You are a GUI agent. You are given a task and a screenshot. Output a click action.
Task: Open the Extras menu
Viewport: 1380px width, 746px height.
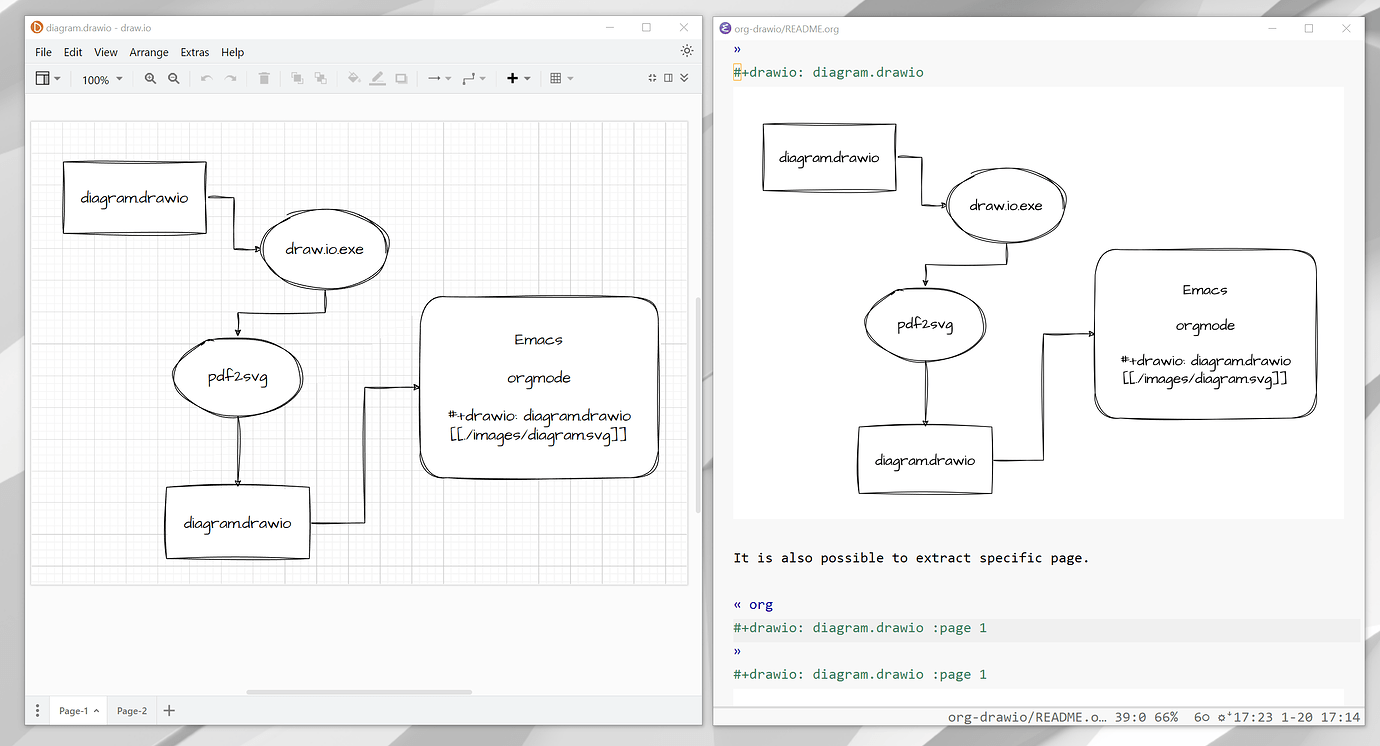coord(194,52)
